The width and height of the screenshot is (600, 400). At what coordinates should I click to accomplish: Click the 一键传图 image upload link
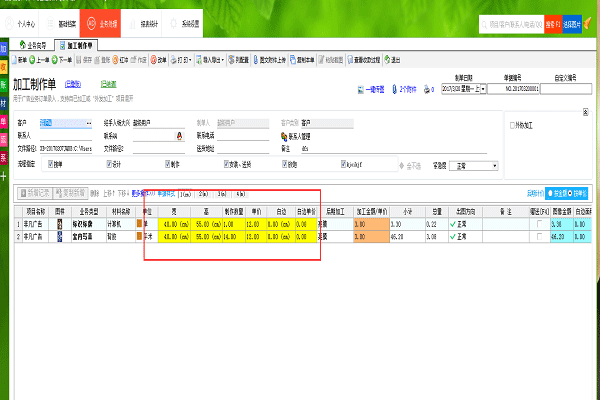click(371, 90)
